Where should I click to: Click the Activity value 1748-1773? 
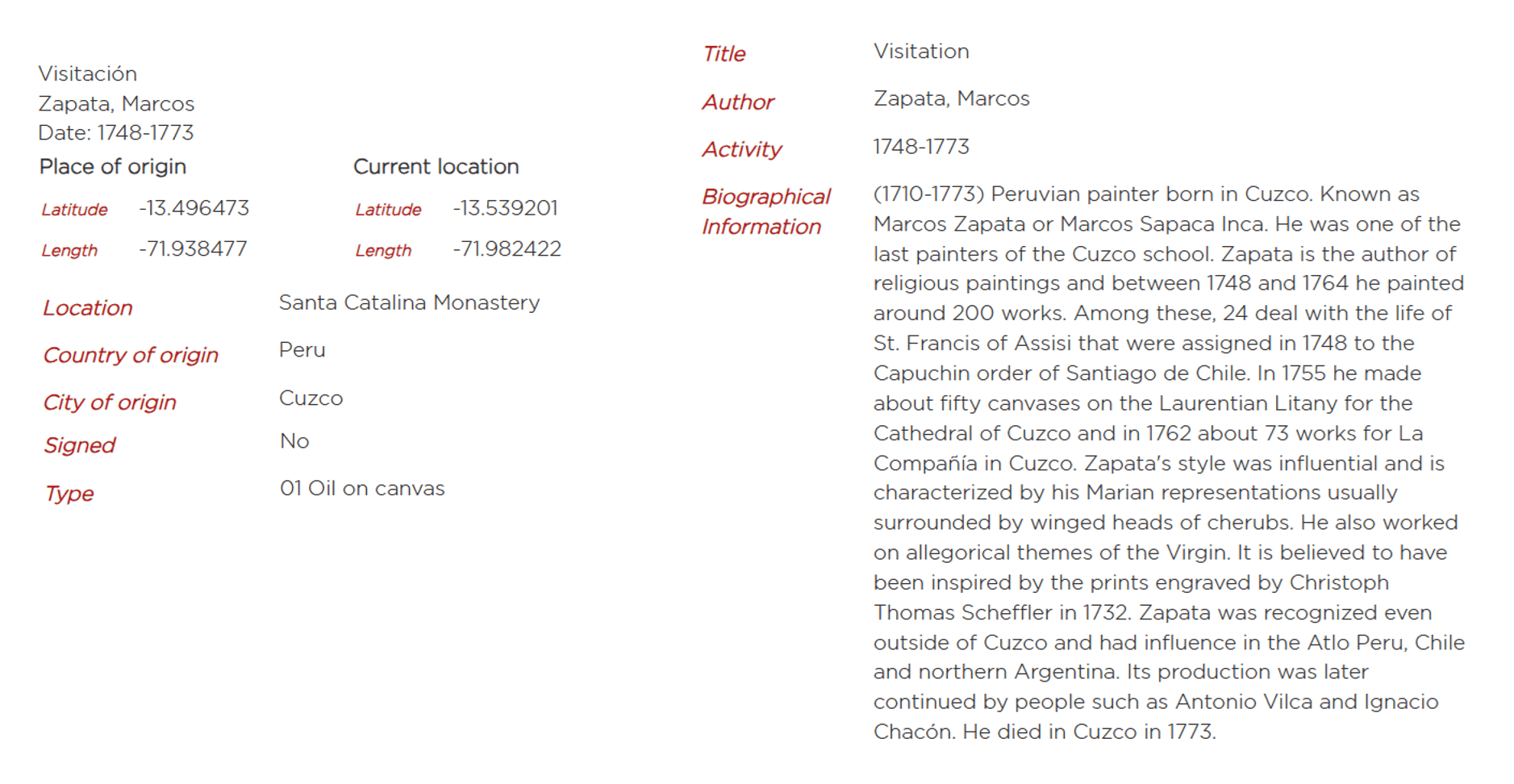pos(921,147)
